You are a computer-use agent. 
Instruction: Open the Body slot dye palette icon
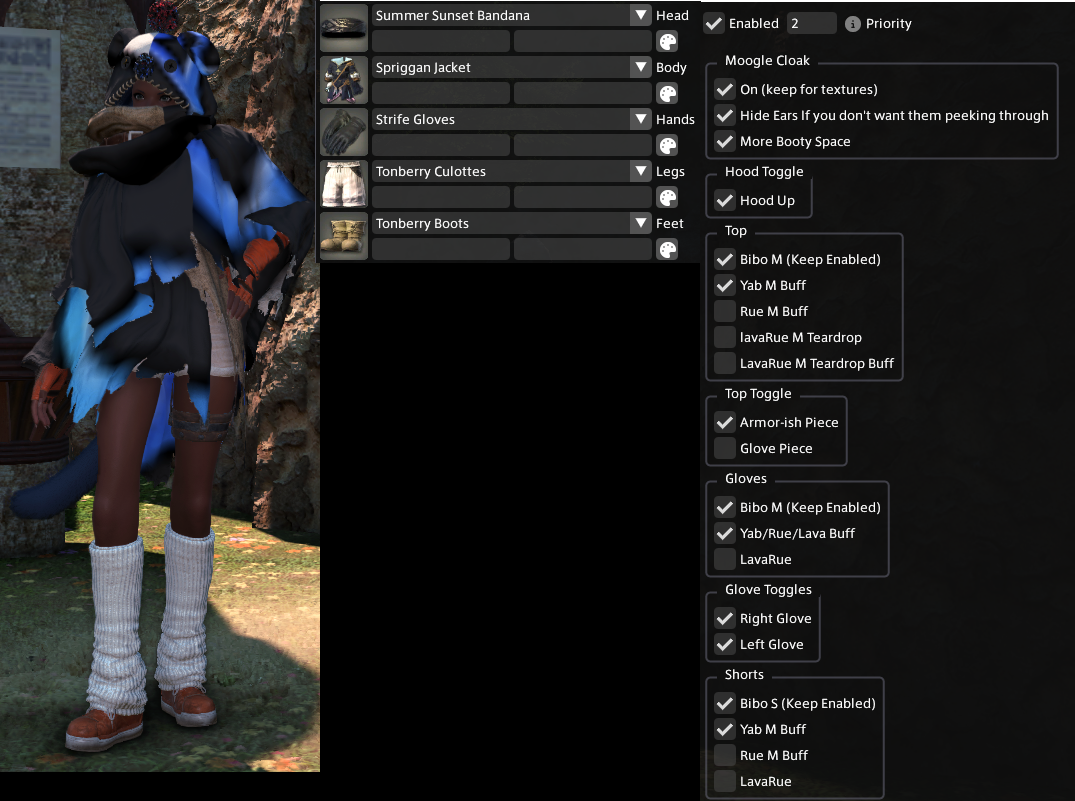[667, 93]
